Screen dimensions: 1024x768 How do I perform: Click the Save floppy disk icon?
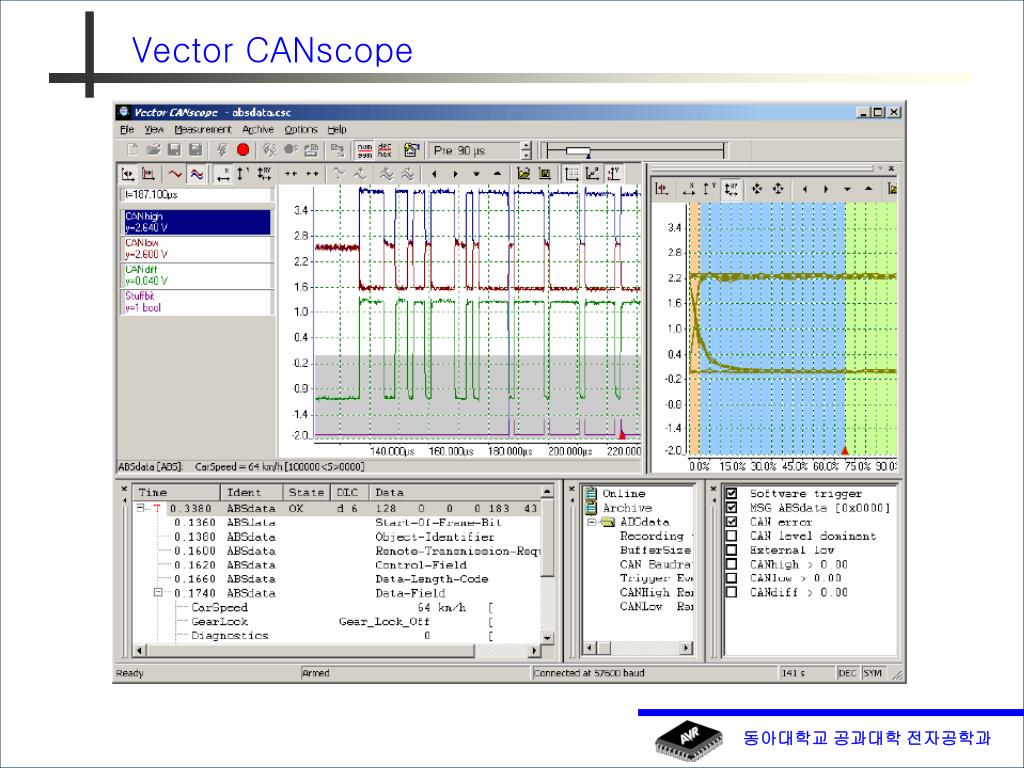[x=174, y=150]
